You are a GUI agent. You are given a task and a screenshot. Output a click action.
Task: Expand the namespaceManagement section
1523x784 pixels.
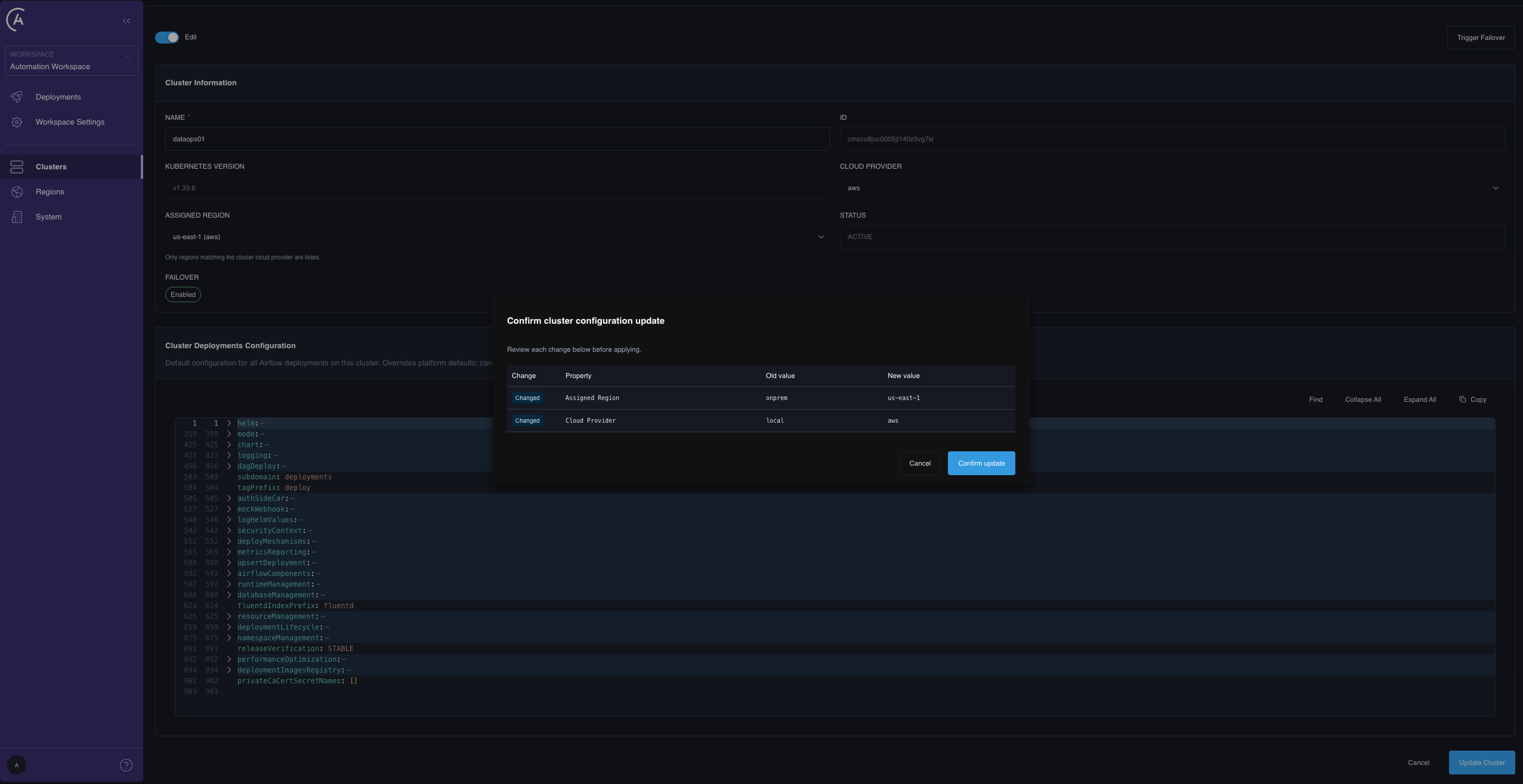[x=229, y=638]
